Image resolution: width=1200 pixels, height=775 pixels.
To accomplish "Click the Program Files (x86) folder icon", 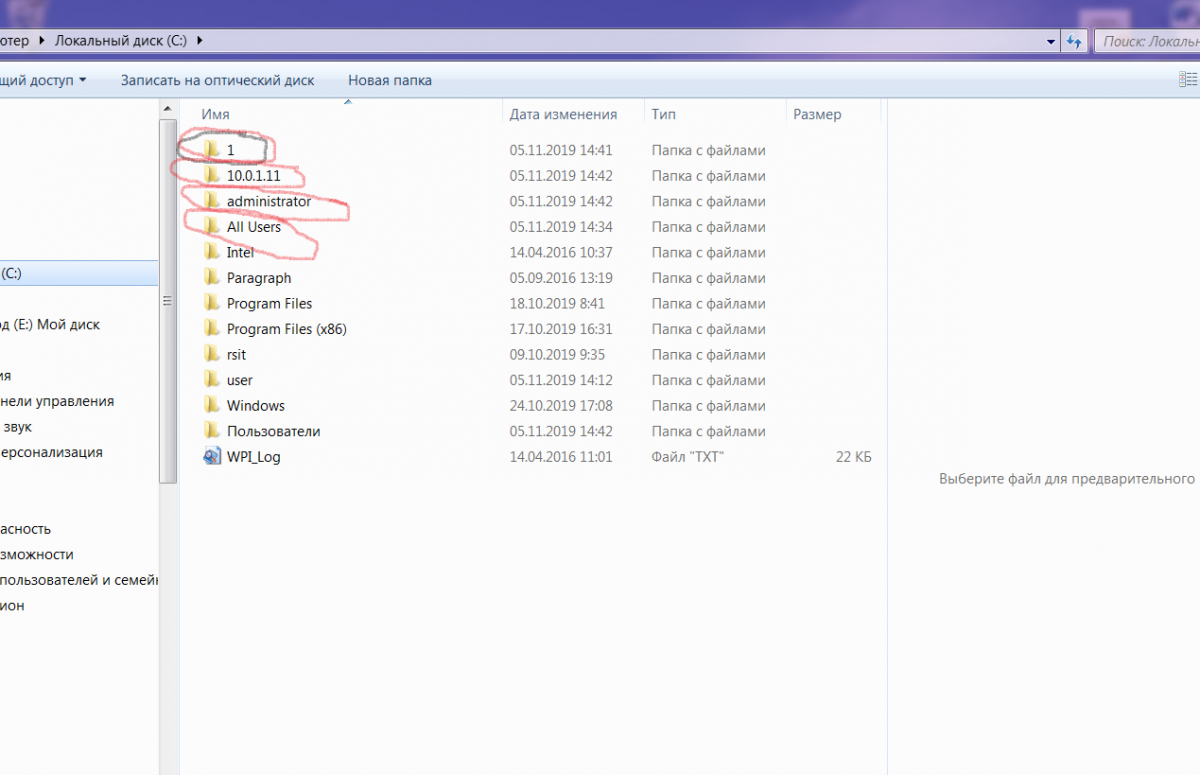I will pos(211,329).
